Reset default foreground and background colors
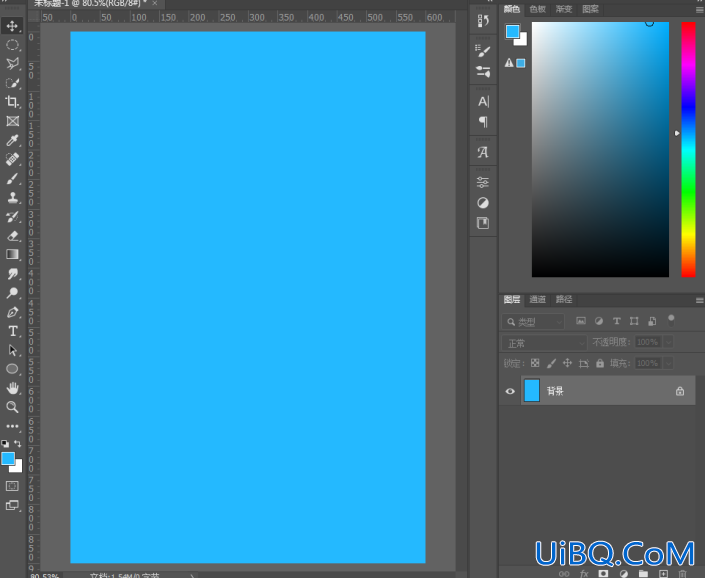The height and width of the screenshot is (578, 705). [5, 444]
